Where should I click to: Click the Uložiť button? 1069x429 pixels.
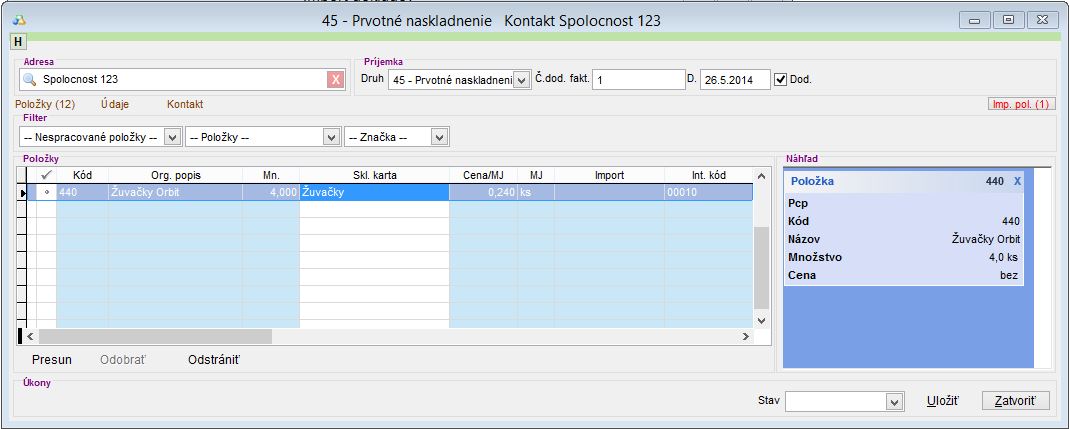(943, 401)
